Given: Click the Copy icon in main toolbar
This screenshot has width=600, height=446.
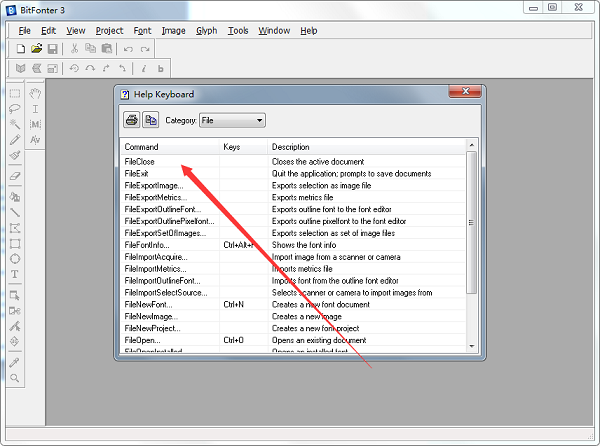Looking at the screenshot, I should (90, 48).
